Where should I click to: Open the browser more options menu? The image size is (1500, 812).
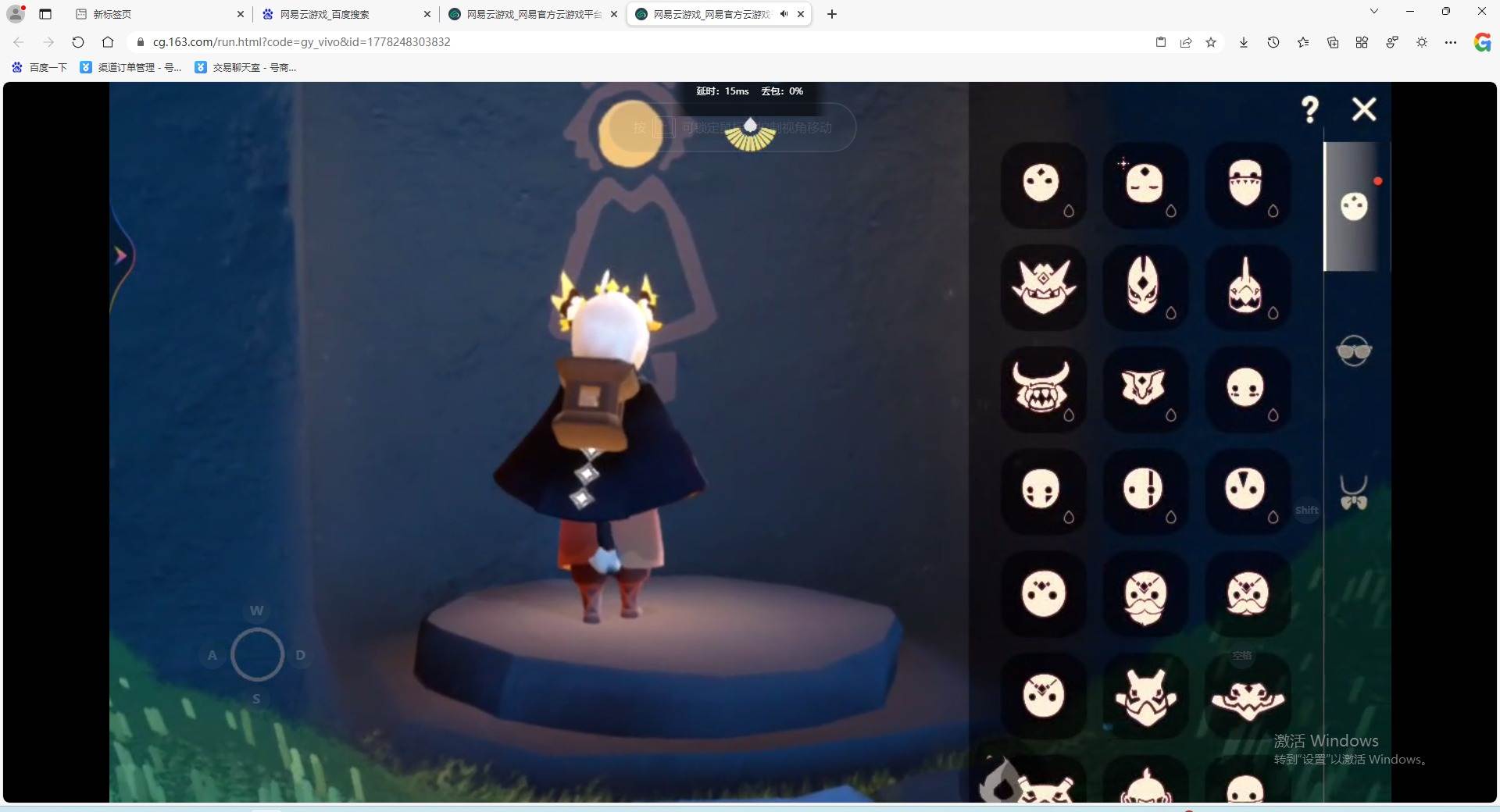[x=1451, y=42]
